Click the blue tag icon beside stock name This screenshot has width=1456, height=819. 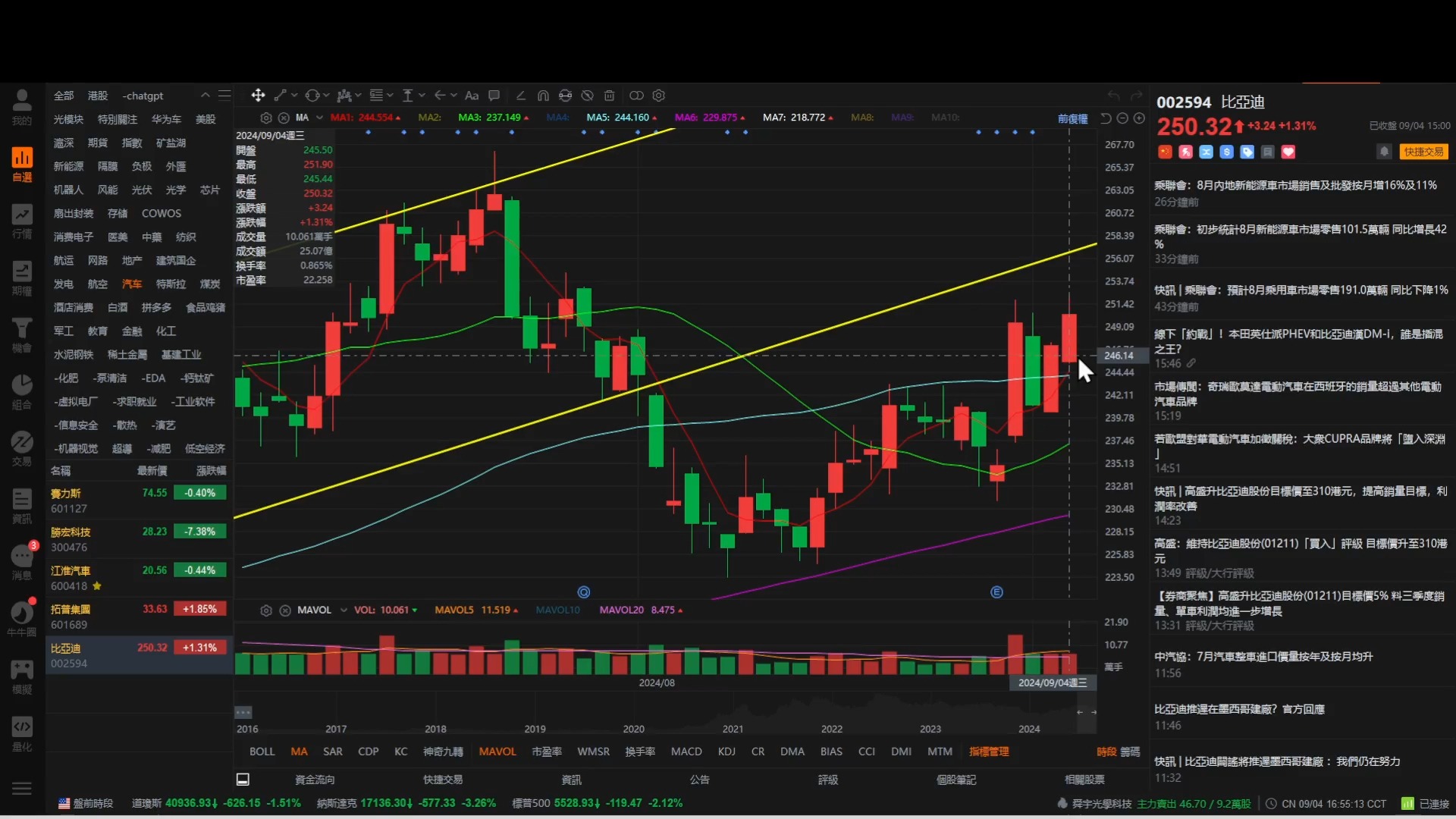1247,152
